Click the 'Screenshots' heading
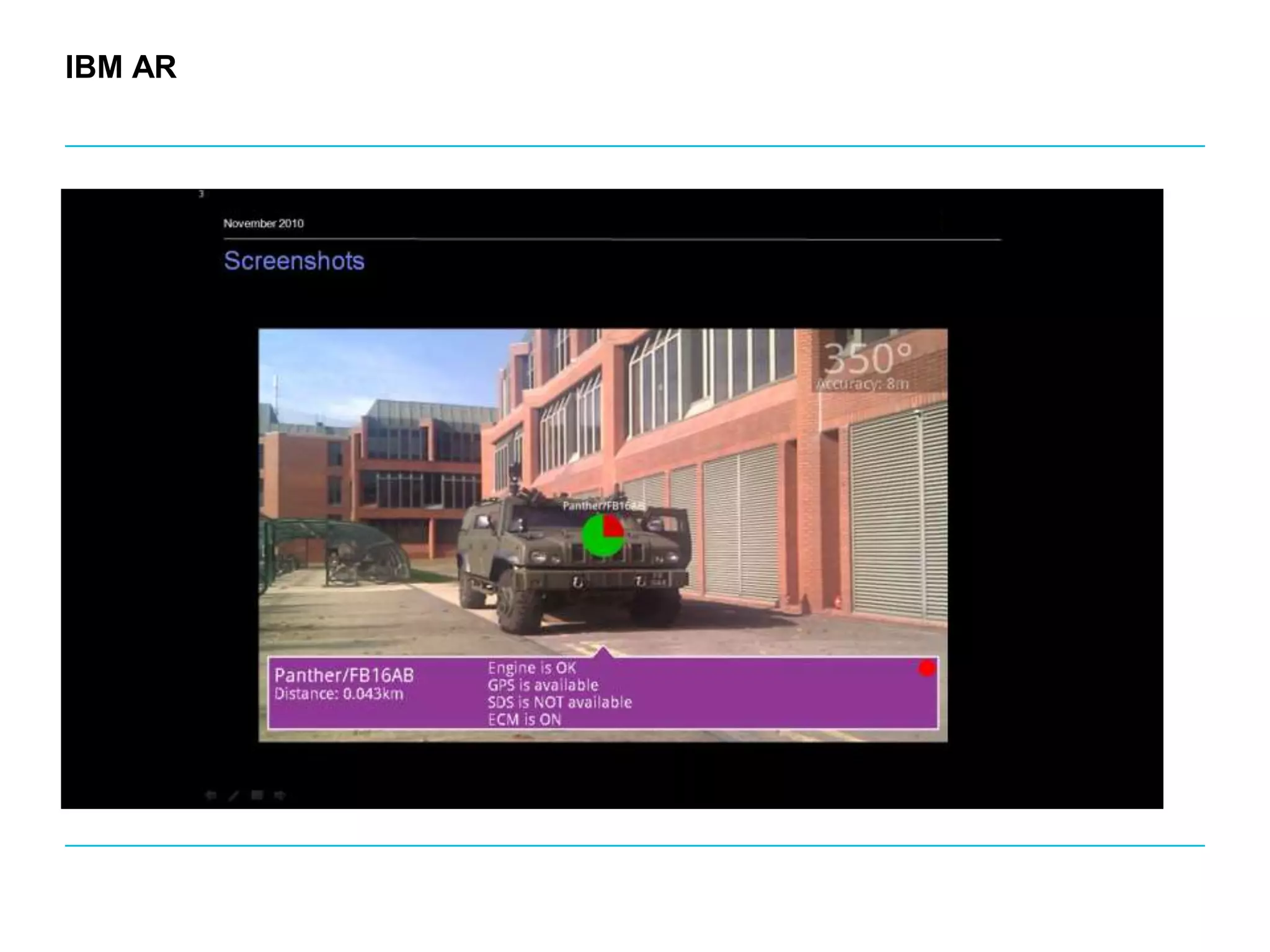Viewport: 1270px width, 952px height. pos(294,261)
